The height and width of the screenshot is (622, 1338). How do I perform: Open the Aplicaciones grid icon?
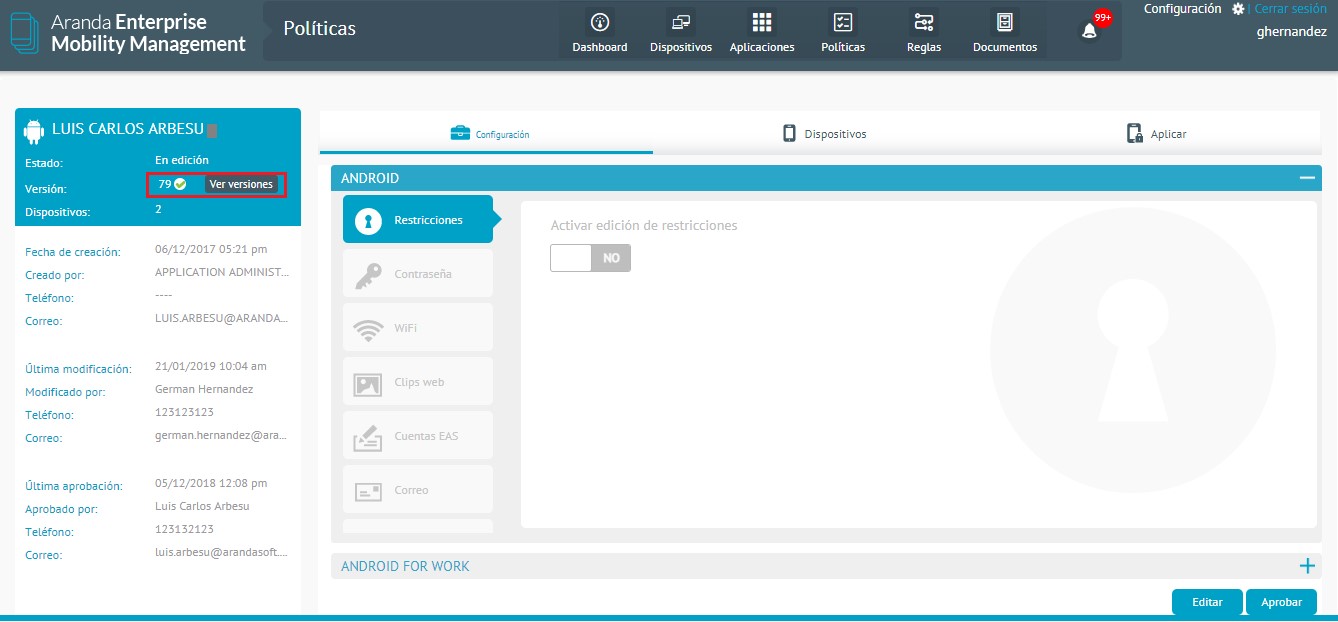[762, 23]
